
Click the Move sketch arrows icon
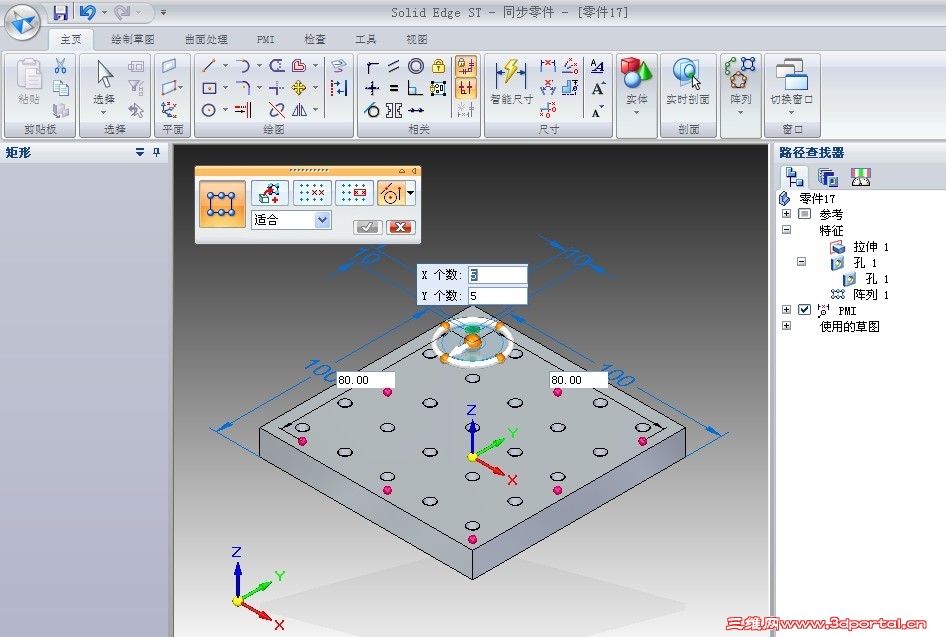tap(299, 88)
